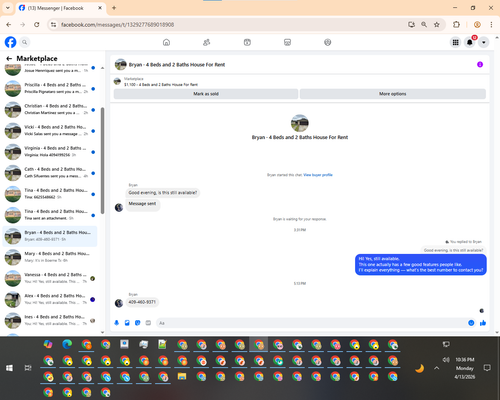Click Bryan's phone number message 409-460-9371
The width and height of the screenshot is (500, 400).
pyautogui.click(x=142, y=302)
